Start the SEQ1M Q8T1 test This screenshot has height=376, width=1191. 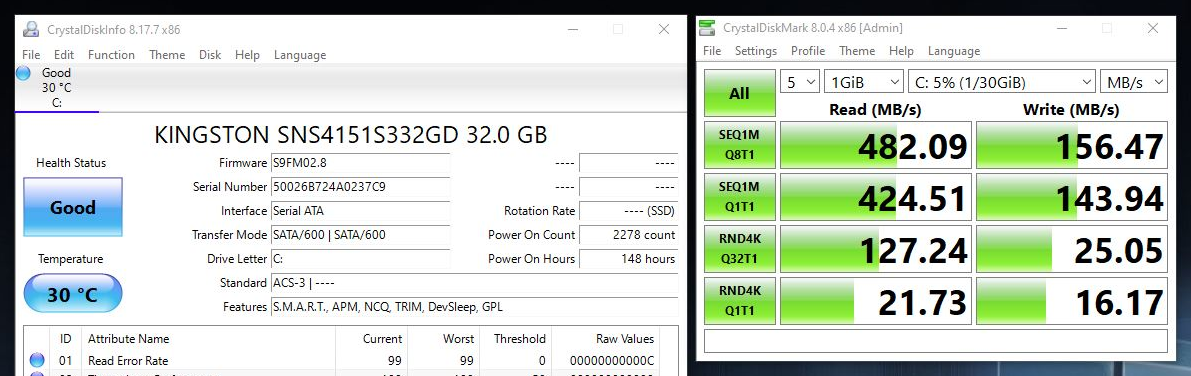click(739, 144)
